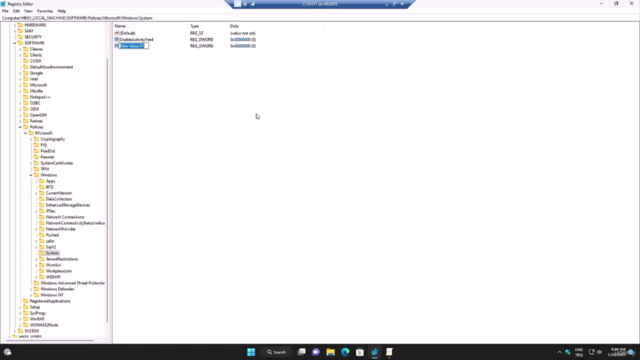Open the Help menu

pos(62,11)
